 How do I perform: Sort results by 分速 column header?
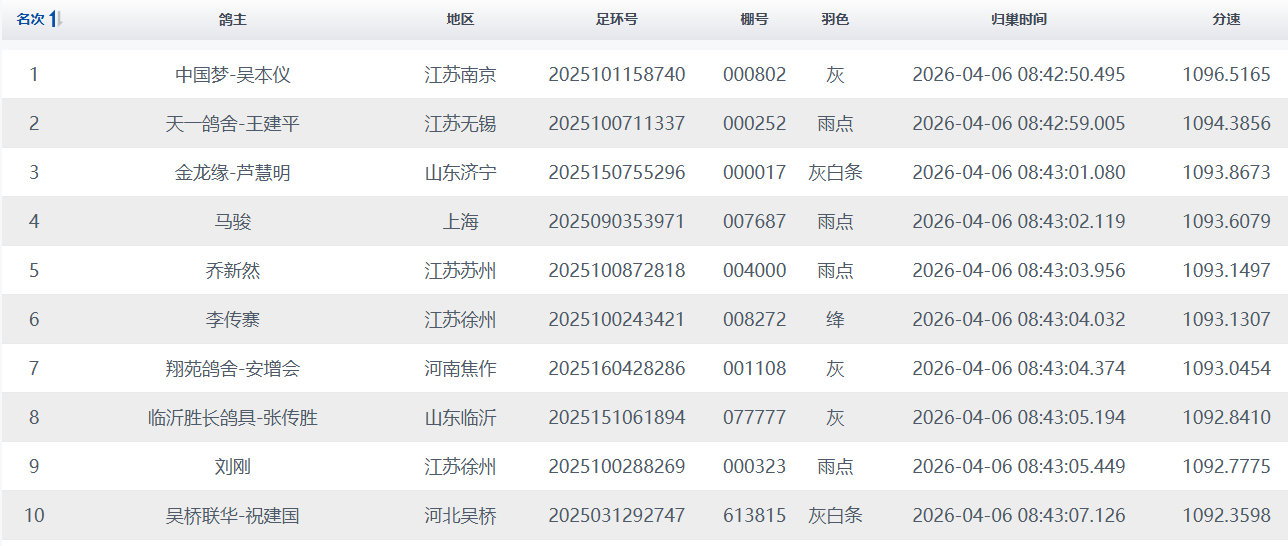click(x=1226, y=20)
